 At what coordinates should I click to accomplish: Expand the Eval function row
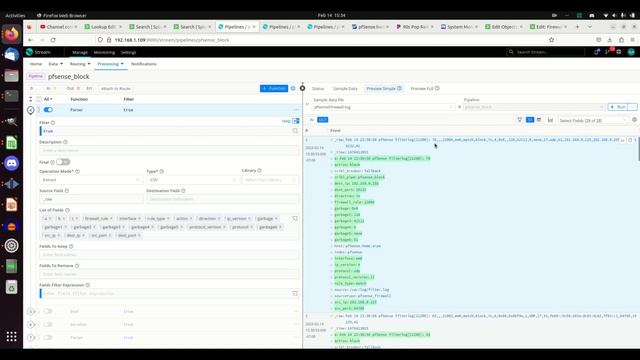tap(31, 311)
